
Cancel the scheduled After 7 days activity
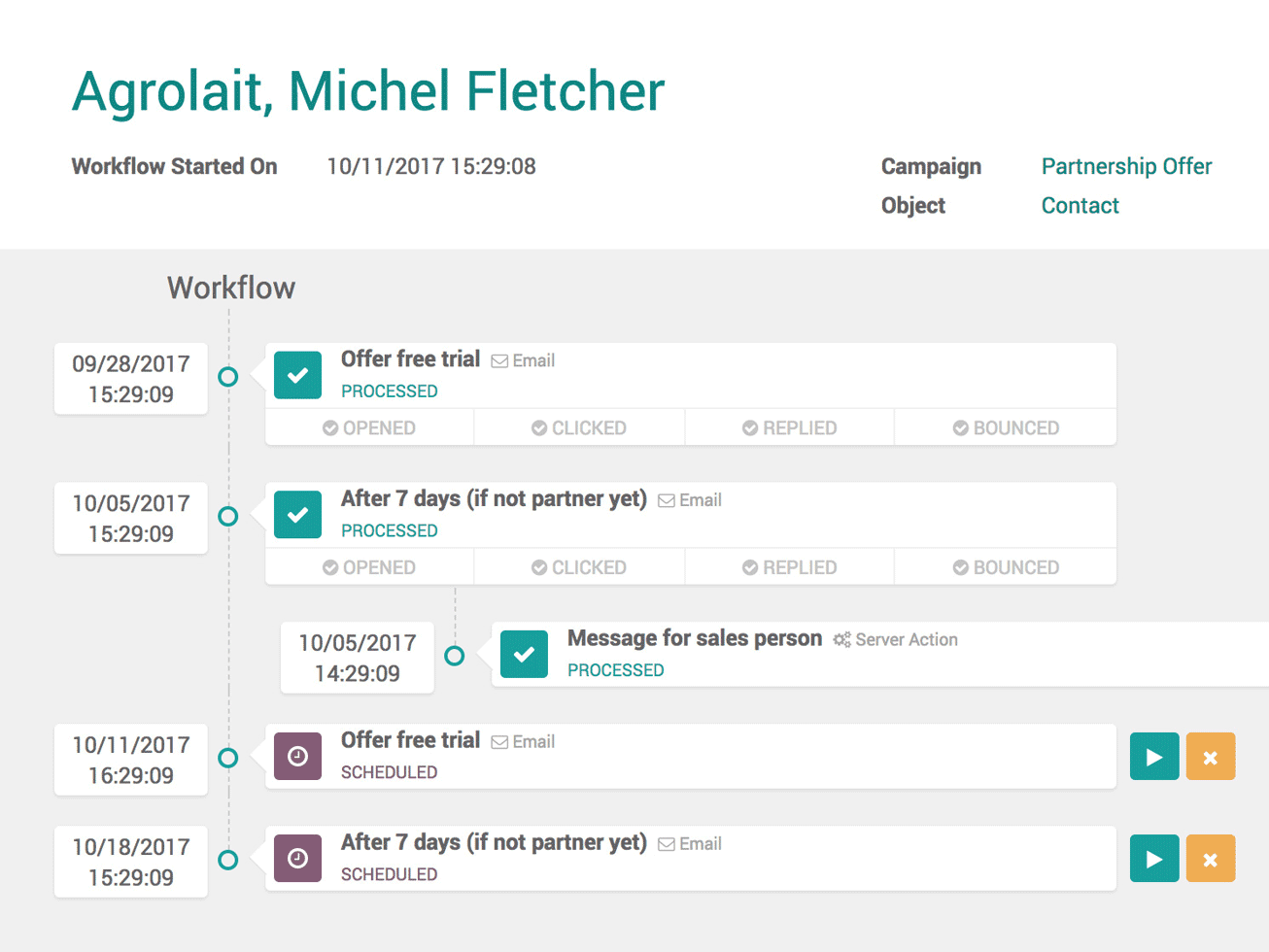[x=1210, y=859]
